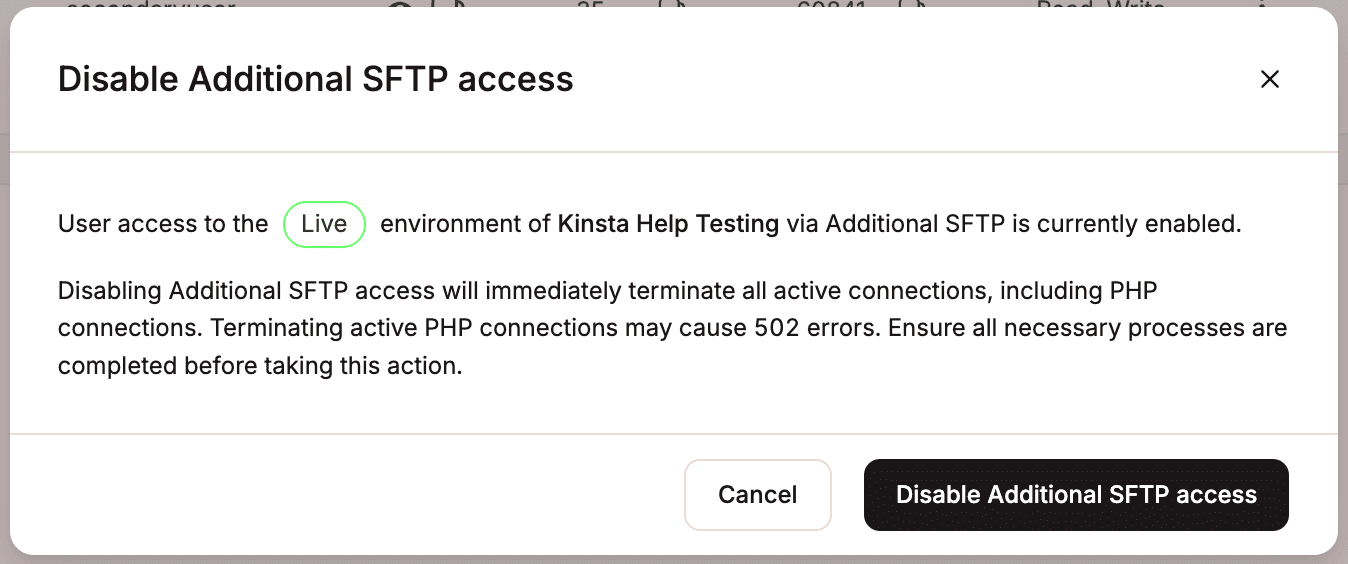Click the 'User access to the' text
The image size is (1348, 564).
(x=163, y=224)
